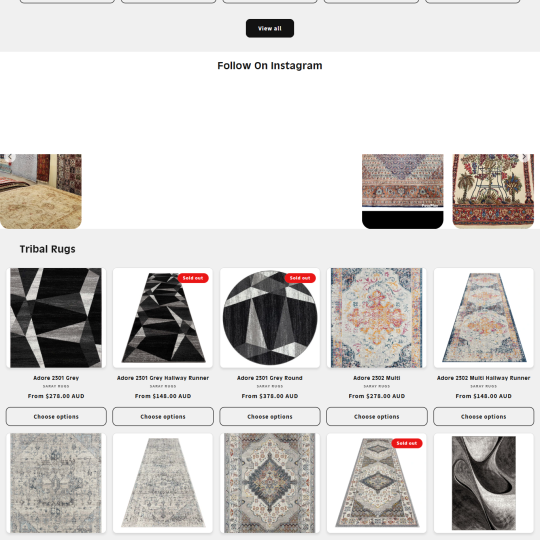Open Adore 2302 Multi title link
This screenshot has height=540, width=540.
click(x=377, y=378)
